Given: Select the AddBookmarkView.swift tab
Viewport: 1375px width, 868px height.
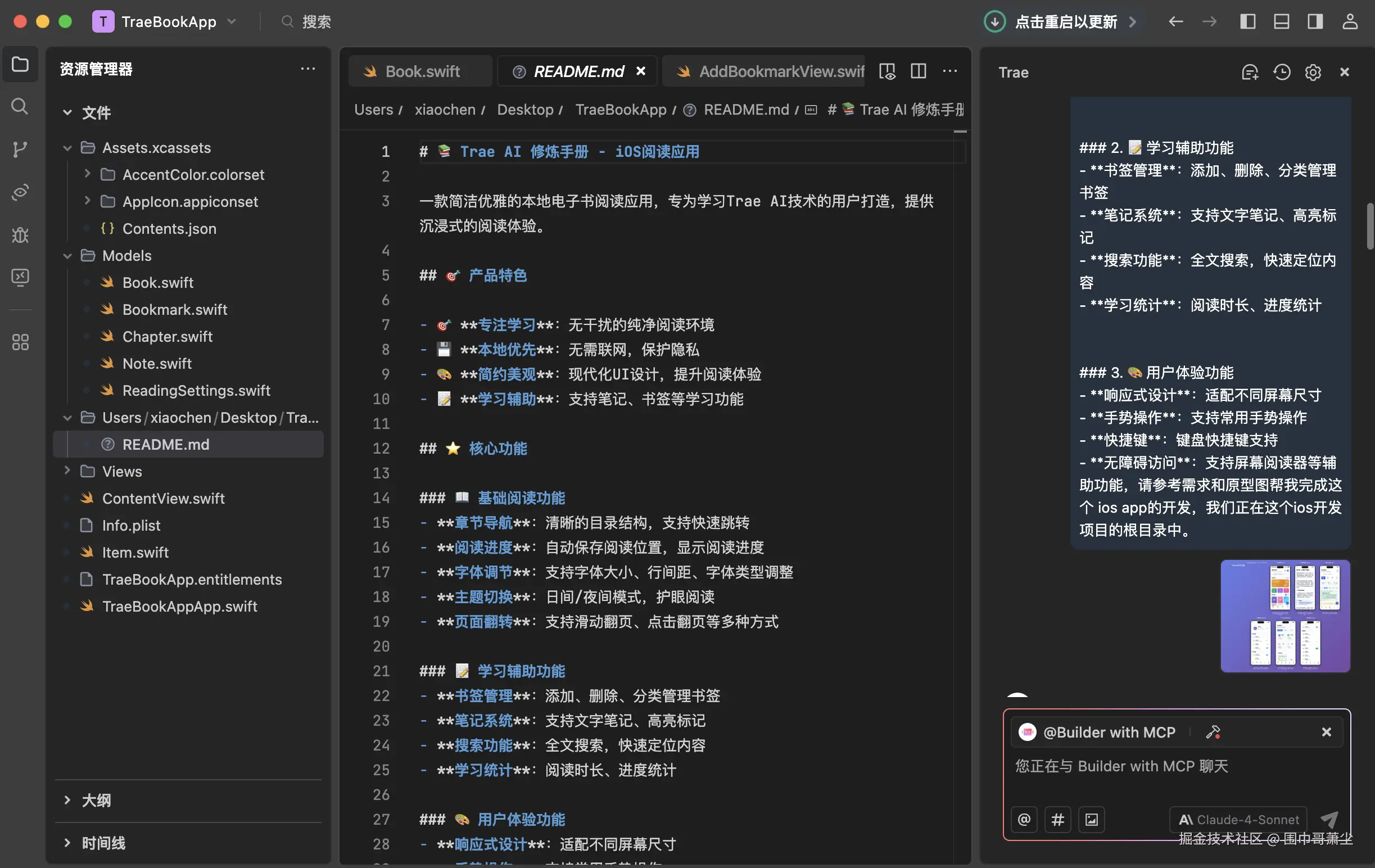Looking at the screenshot, I should point(782,71).
